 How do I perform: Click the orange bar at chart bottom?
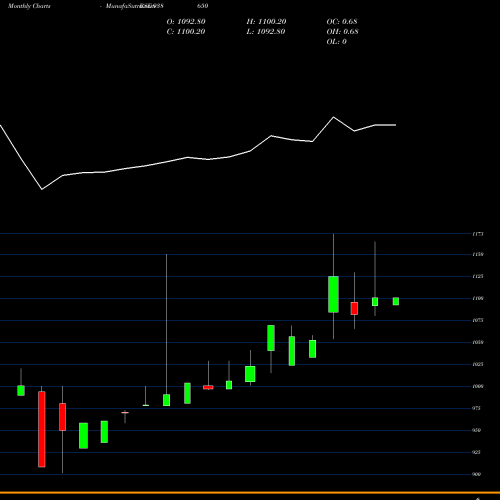(250, 492)
